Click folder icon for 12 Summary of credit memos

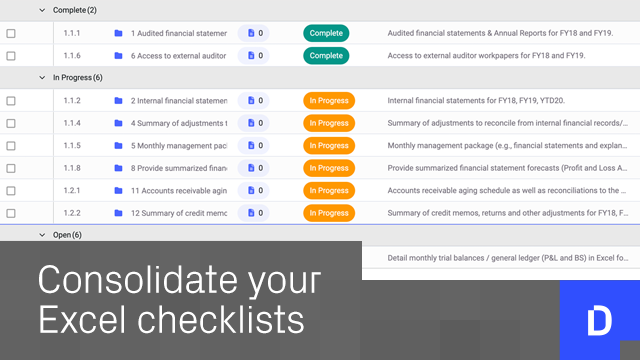[x=118, y=213]
